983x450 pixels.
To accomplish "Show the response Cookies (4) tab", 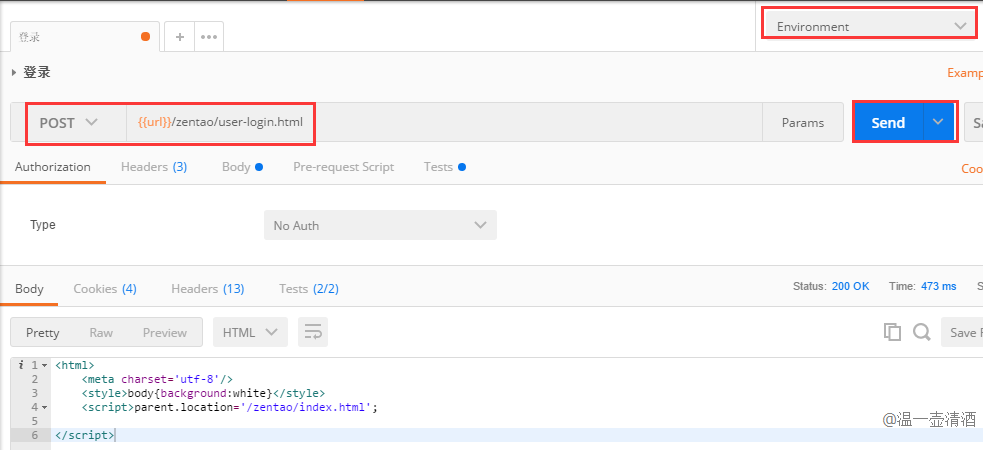I will (105, 289).
